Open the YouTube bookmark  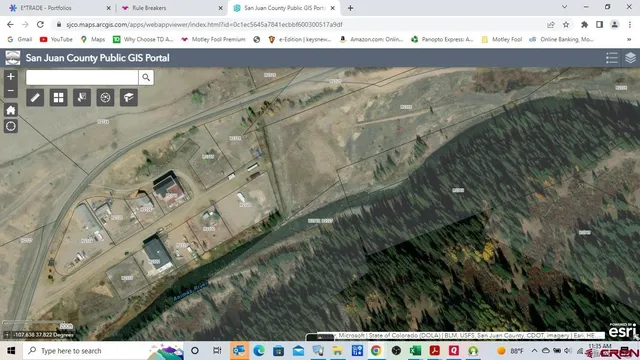click(x=56, y=39)
